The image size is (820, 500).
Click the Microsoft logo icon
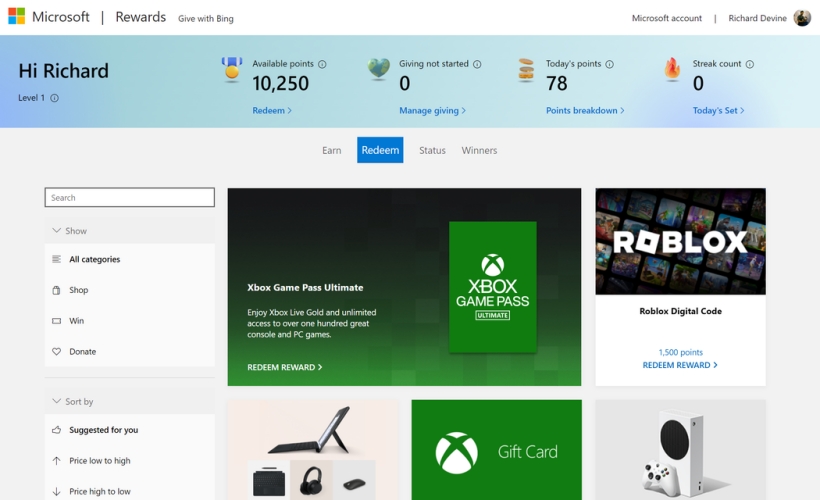coord(17,16)
